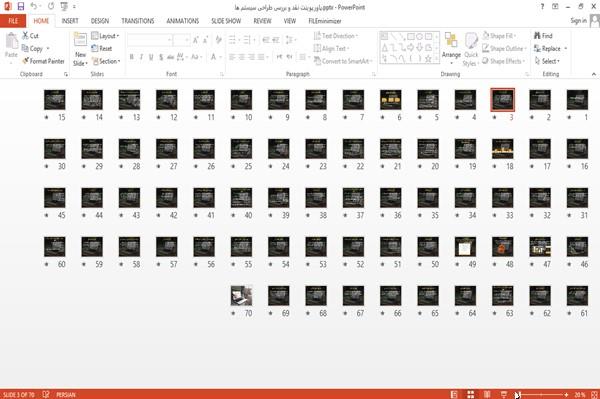Open Font group dialog launcher
600x399 pixels.
222,74
